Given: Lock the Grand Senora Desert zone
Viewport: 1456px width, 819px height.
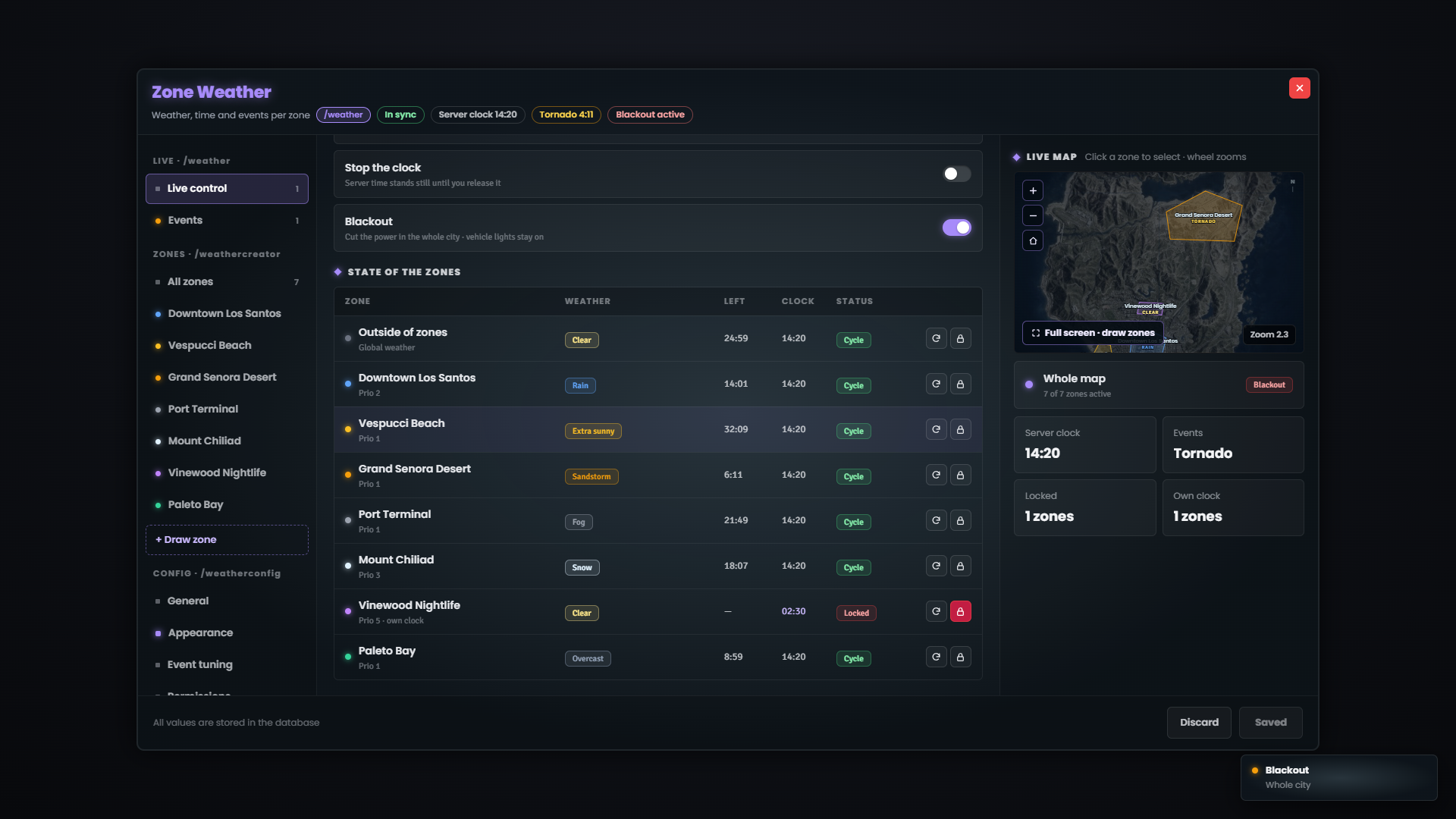Looking at the screenshot, I should click(x=961, y=475).
